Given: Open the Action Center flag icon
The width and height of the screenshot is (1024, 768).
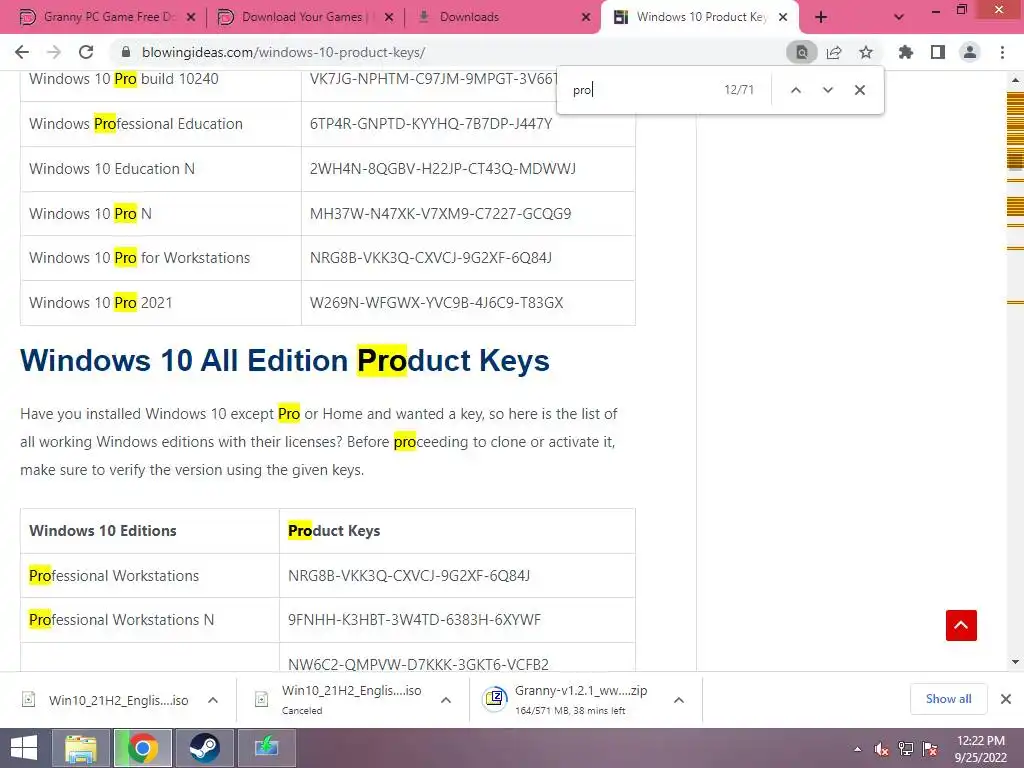Looking at the screenshot, I should tap(930, 749).
